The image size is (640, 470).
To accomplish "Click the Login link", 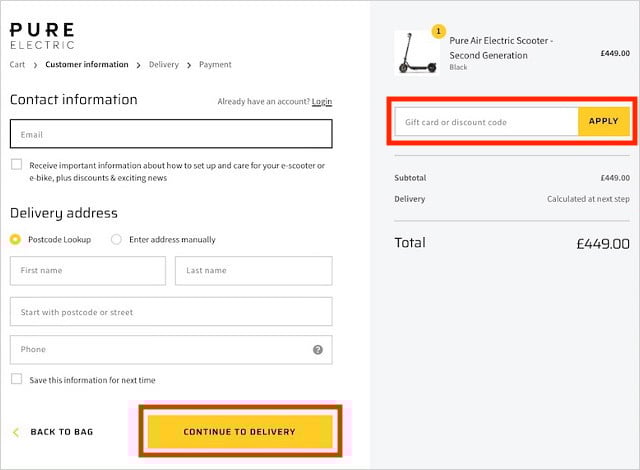I will 322,102.
